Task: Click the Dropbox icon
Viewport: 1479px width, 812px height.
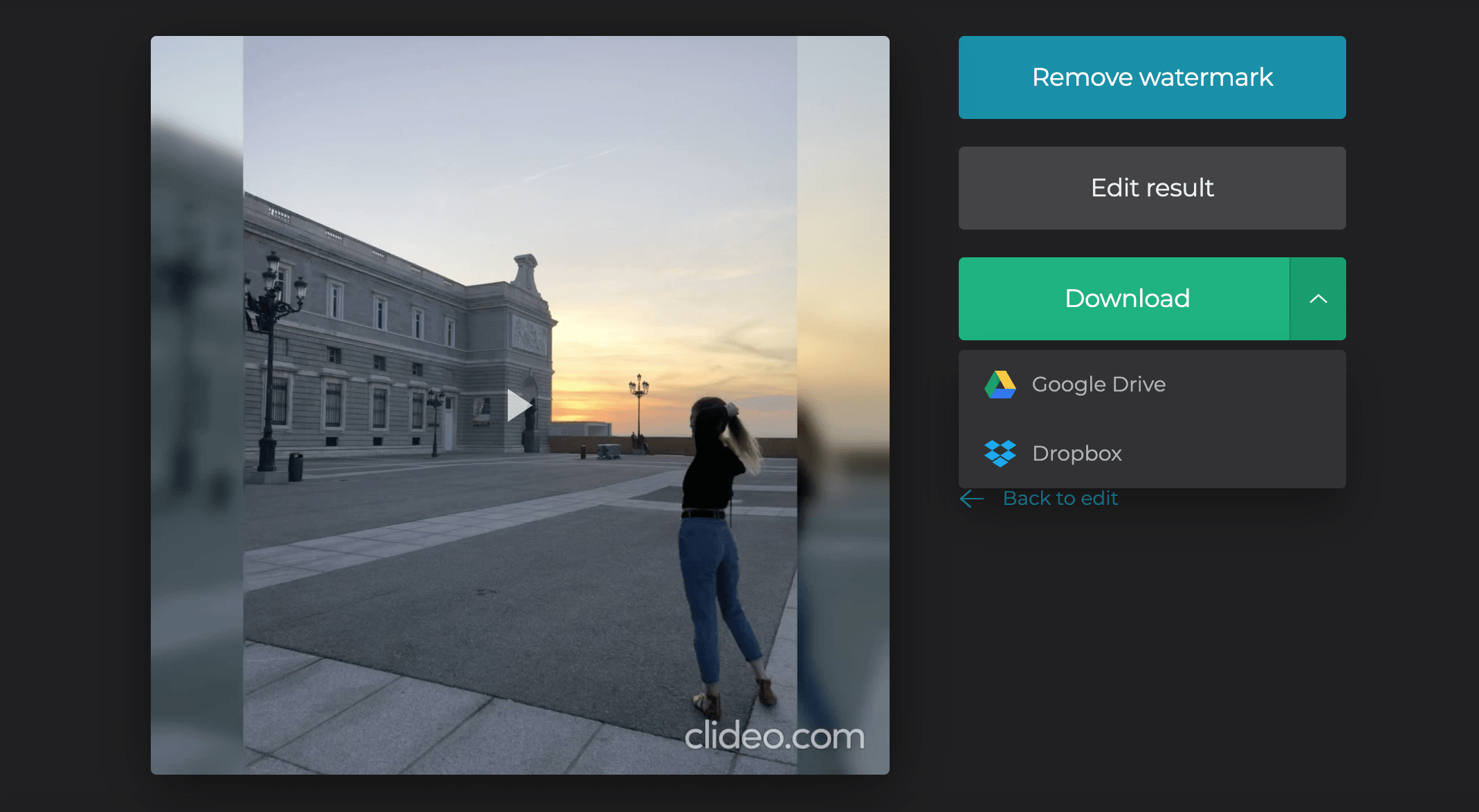Action: click(x=1001, y=454)
